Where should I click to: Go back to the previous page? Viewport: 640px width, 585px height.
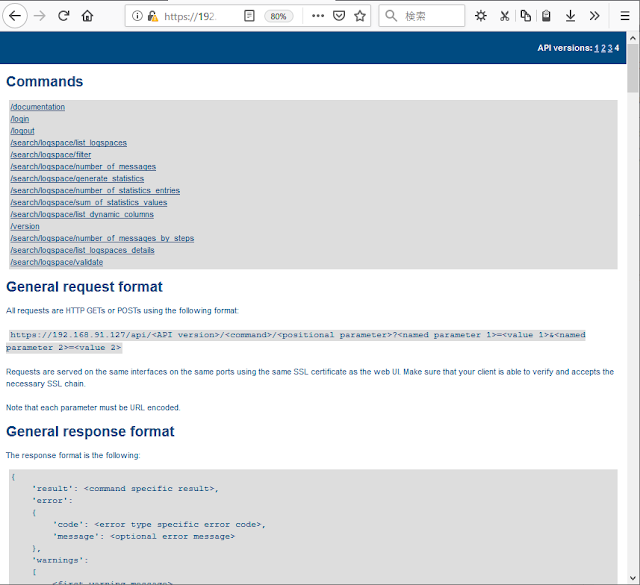coord(15,16)
